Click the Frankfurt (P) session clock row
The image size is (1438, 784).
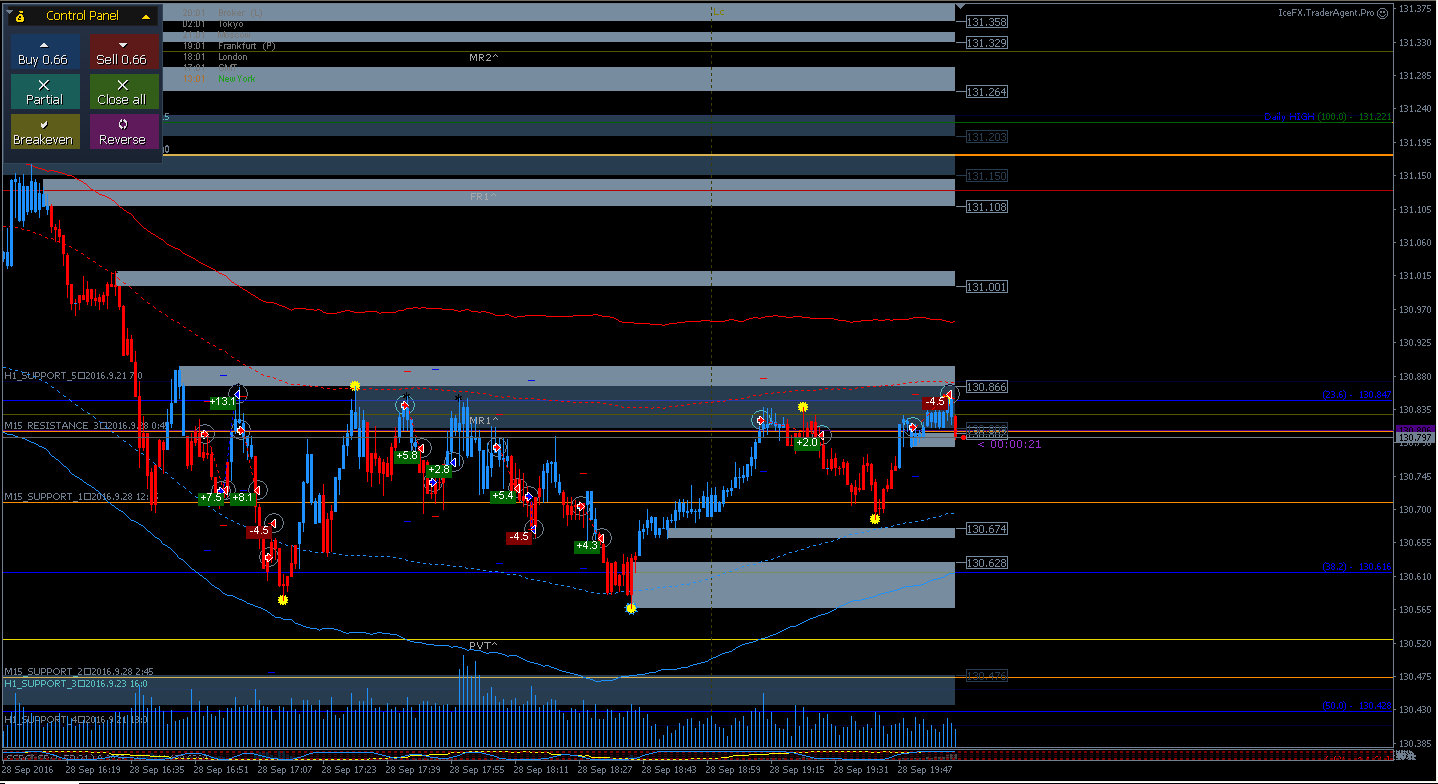point(229,46)
